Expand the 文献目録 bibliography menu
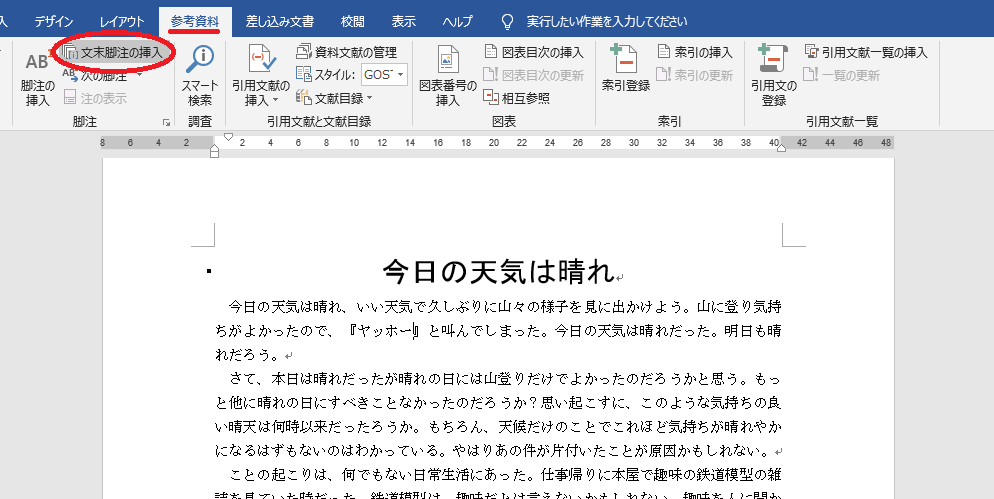 pos(334,98)
